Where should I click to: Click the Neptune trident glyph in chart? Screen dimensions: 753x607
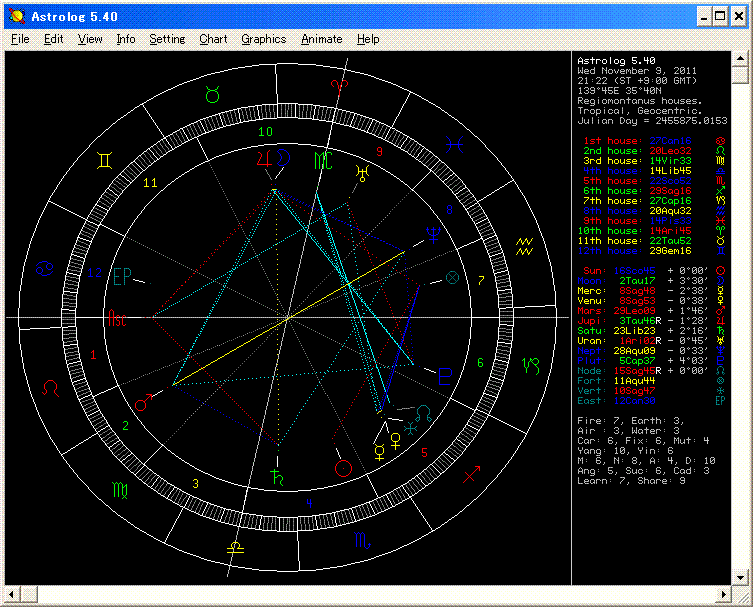pyautogui.click(x=434, y=234)
